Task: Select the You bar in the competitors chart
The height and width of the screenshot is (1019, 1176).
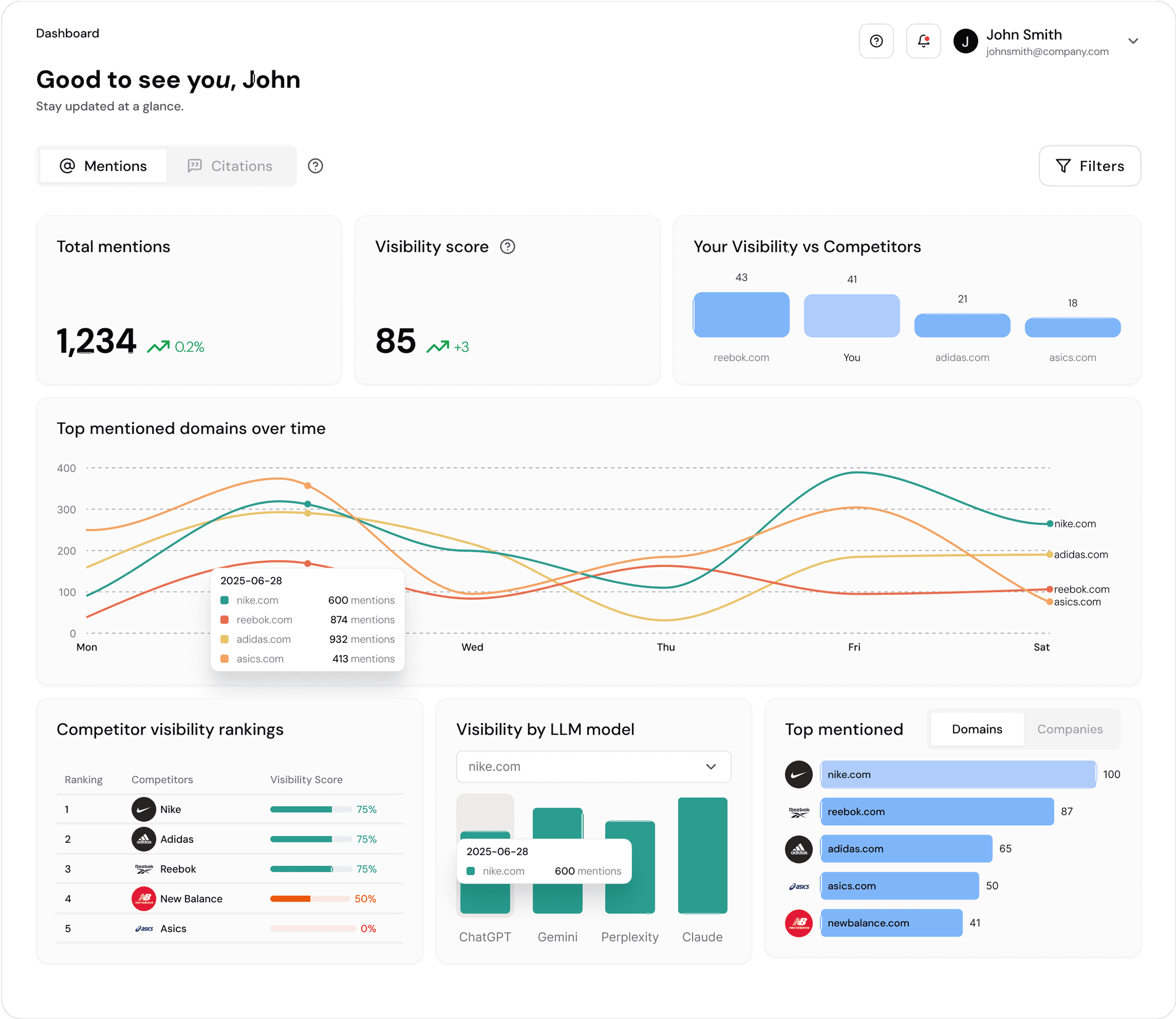Action: (851, 315)
